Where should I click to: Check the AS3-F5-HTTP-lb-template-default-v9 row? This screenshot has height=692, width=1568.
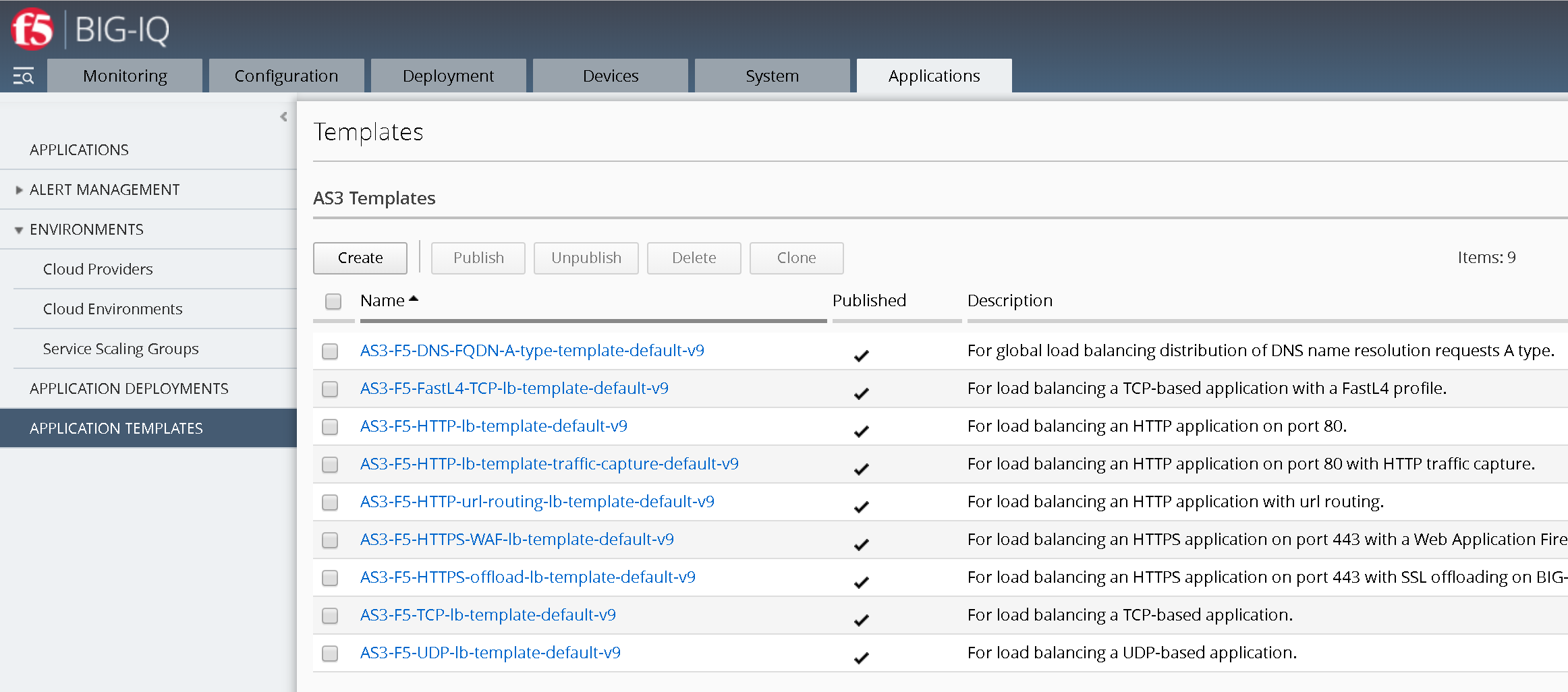[330, 427]
